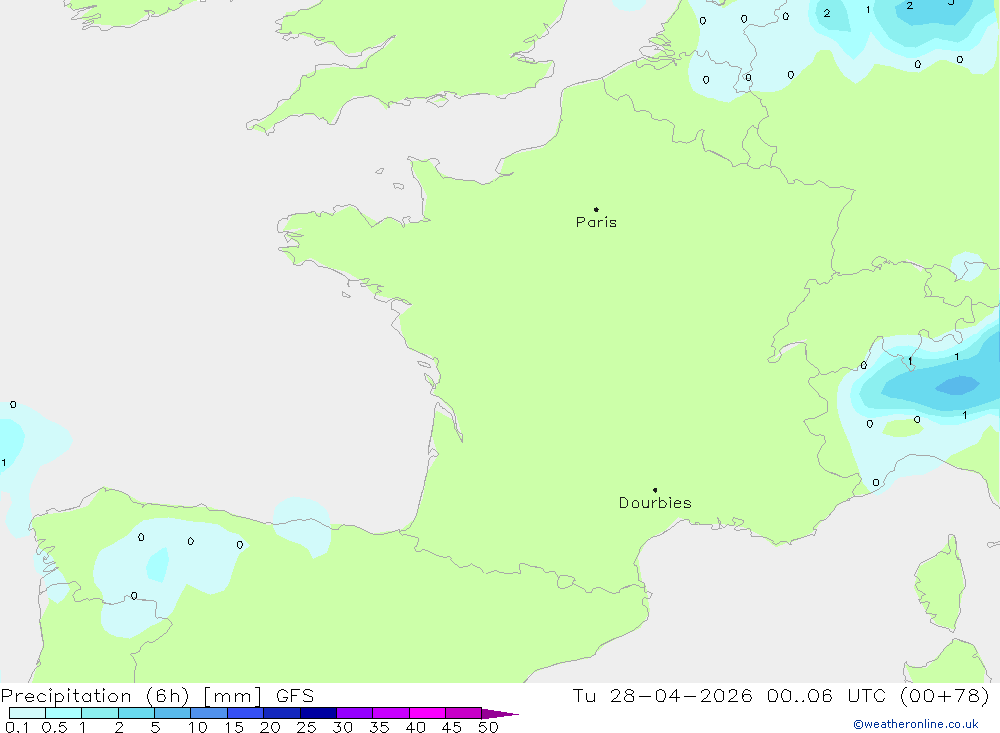Pick the 1–2 mm legend color swatch
Image resolution: width=1000 pixels, height=733 pixels.
click(100, 713)
